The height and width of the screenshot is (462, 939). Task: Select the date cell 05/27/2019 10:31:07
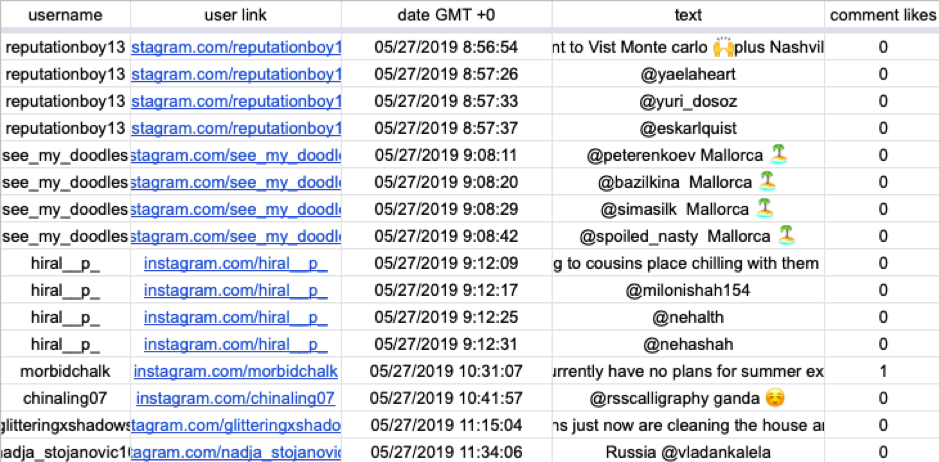[446, 372]
